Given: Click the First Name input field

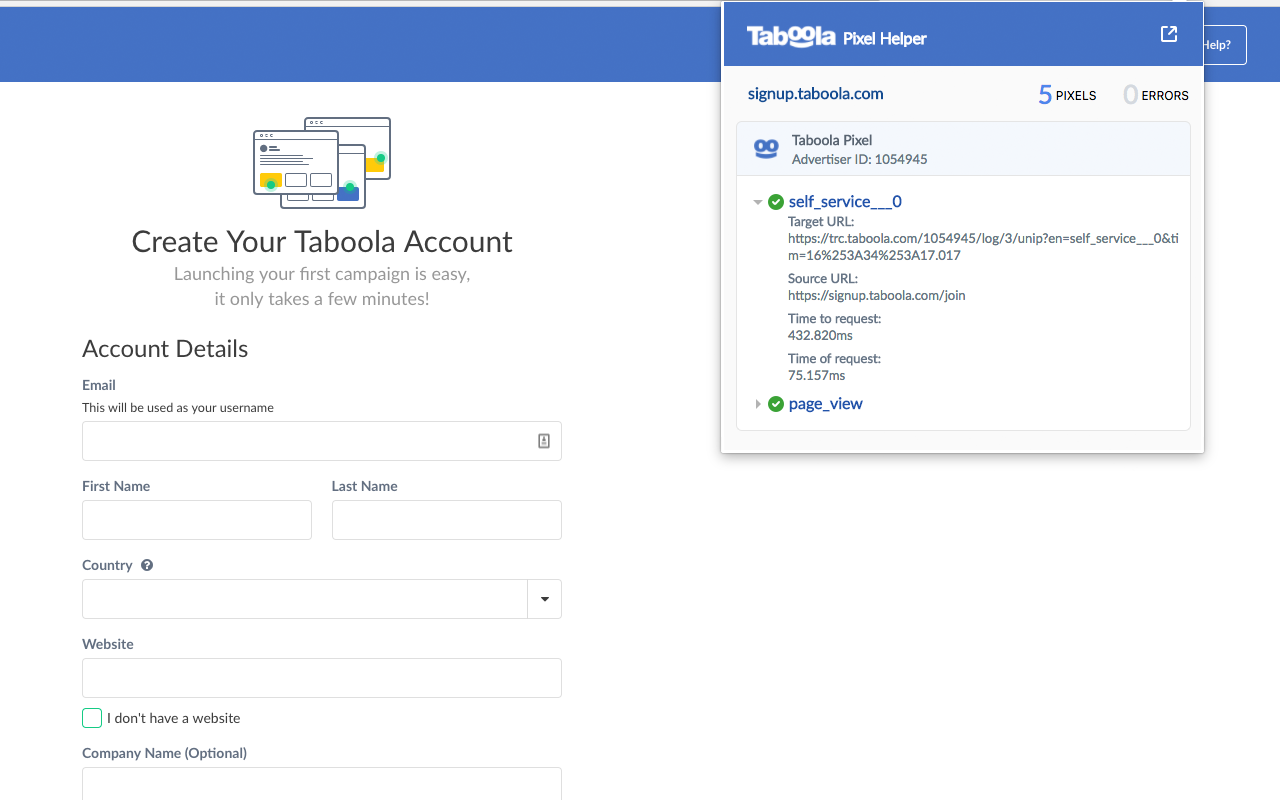Looking at the screenshot, I should pos(196,519).
